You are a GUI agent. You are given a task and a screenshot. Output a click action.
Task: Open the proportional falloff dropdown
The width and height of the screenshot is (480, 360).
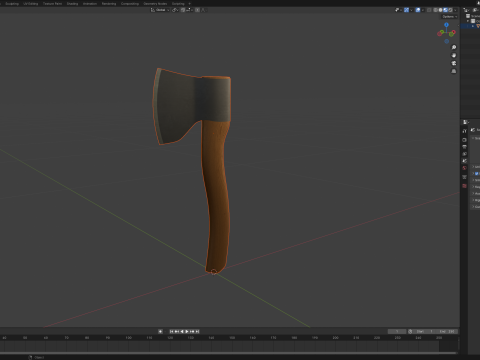[204, 10]
